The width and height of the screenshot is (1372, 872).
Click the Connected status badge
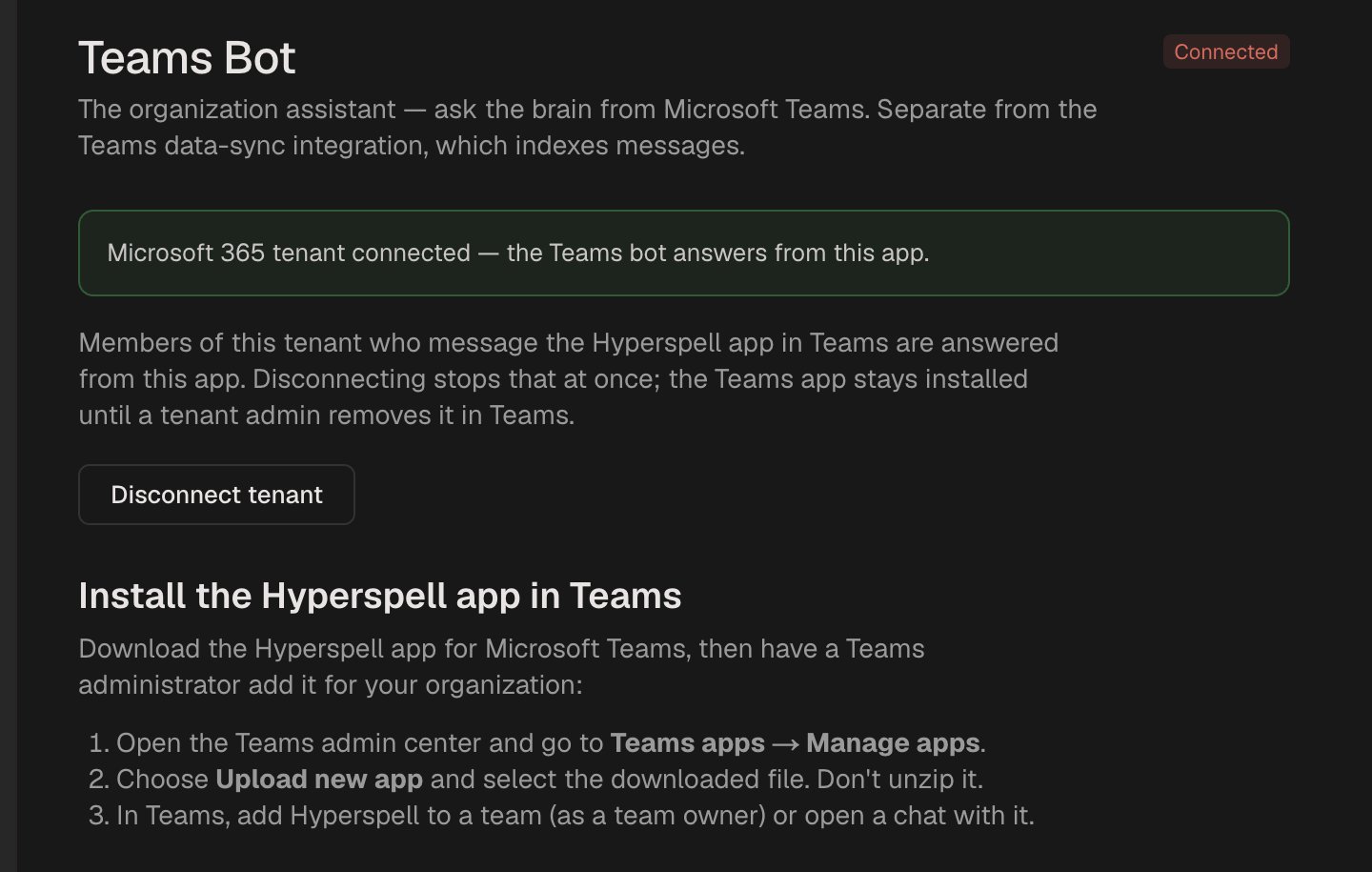1226,51
